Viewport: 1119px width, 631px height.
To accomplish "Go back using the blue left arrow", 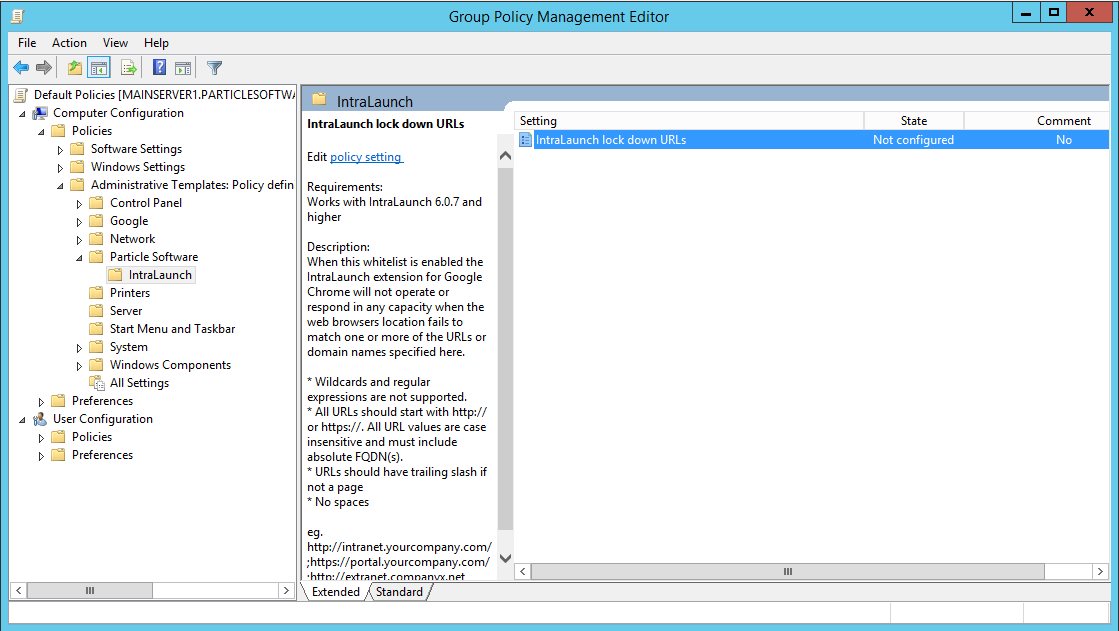I will pyautogui.click(x=21, y=68).
